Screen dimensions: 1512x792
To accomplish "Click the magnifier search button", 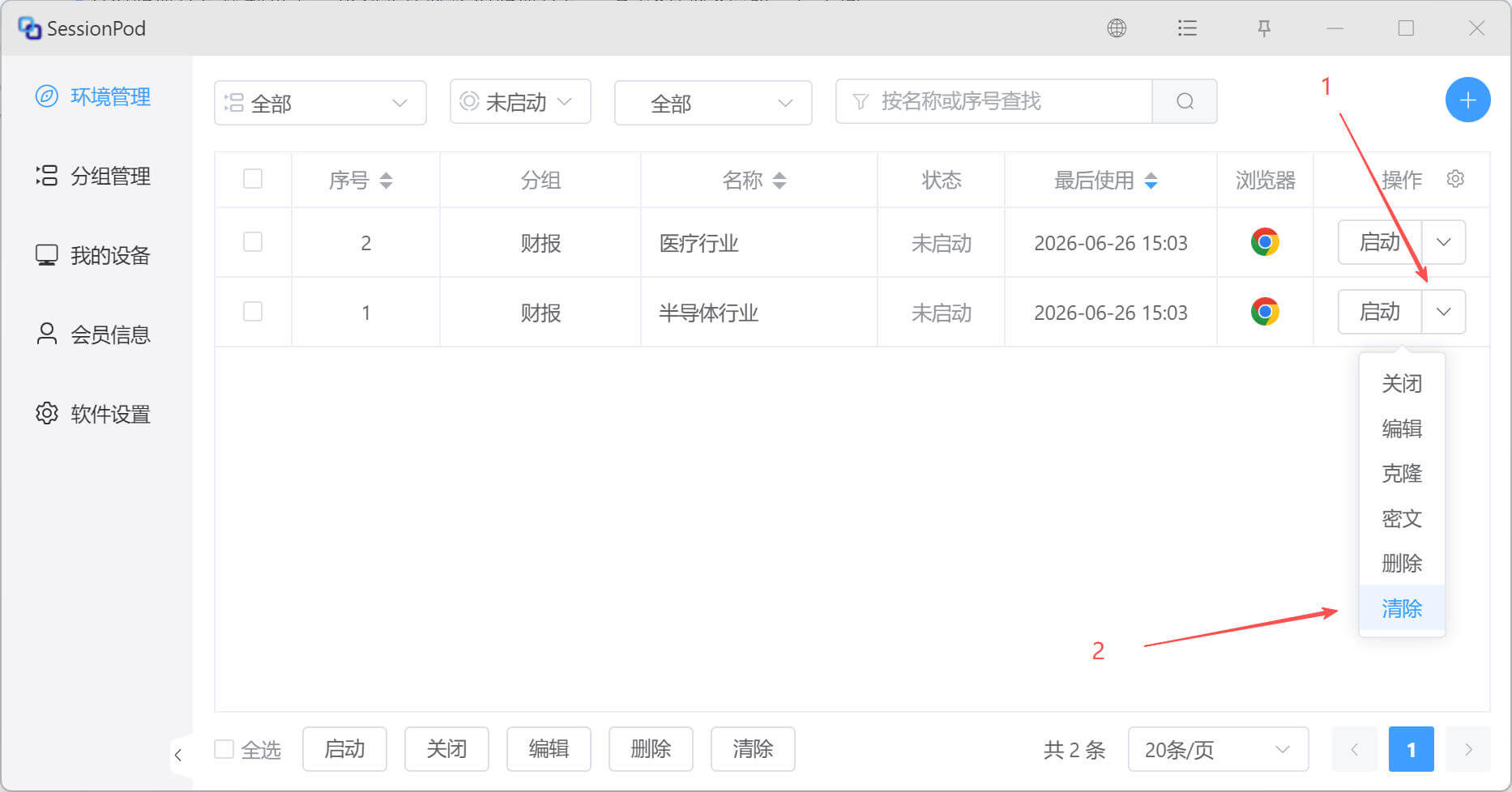I will click(x=1185, y=101).
